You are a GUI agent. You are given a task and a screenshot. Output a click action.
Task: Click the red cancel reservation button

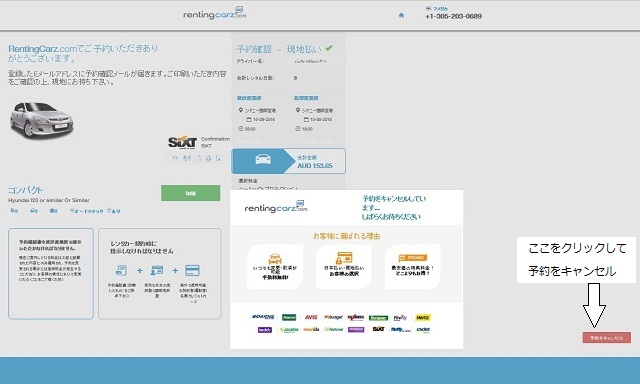click(x=607, y=337)
